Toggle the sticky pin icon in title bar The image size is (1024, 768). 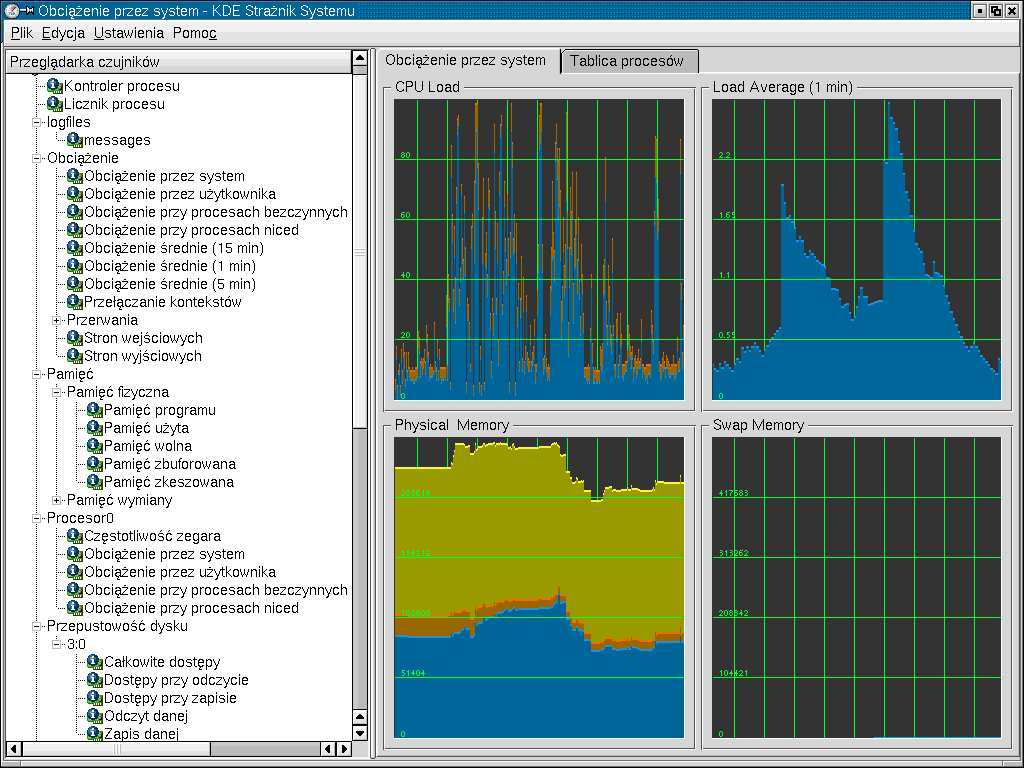click(x=28, y=10)
